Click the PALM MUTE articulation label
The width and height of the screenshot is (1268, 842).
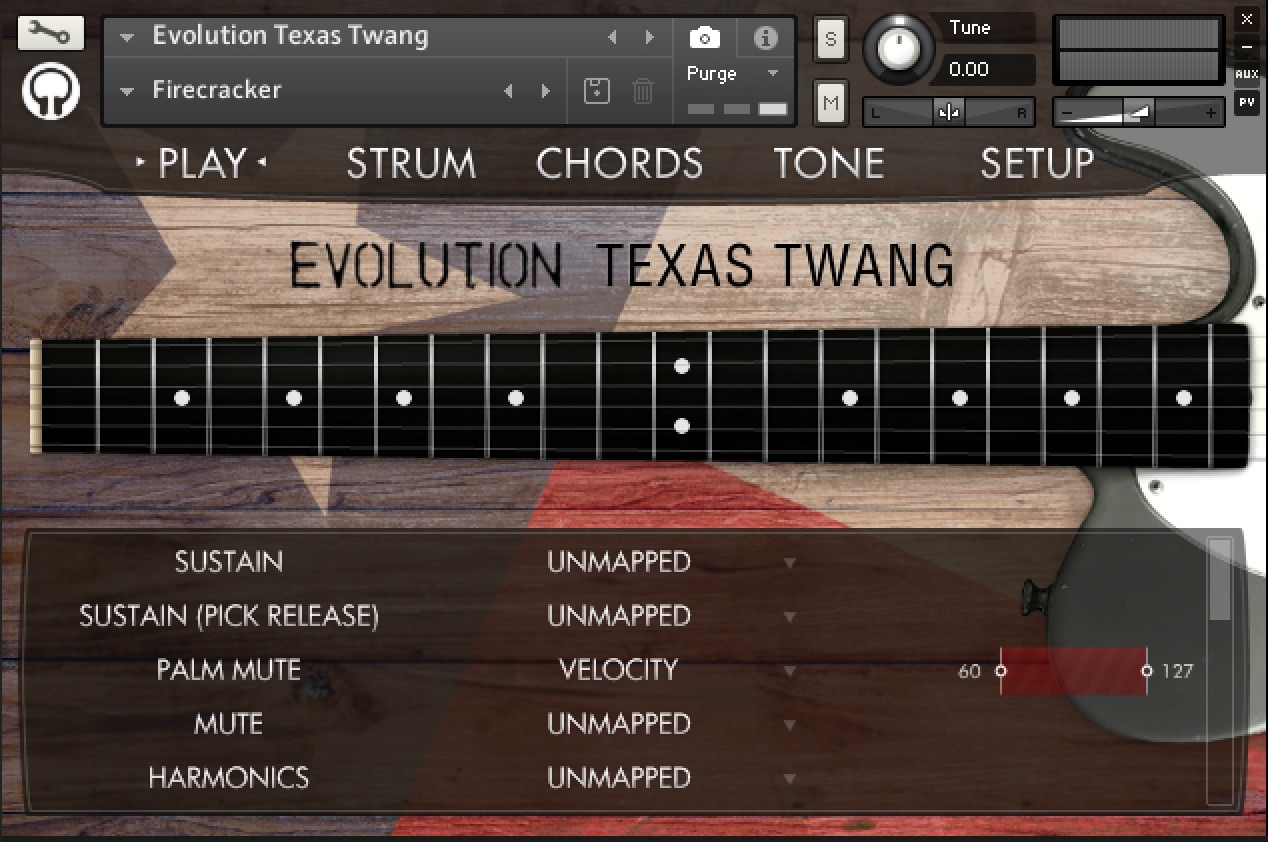point(229,670)
